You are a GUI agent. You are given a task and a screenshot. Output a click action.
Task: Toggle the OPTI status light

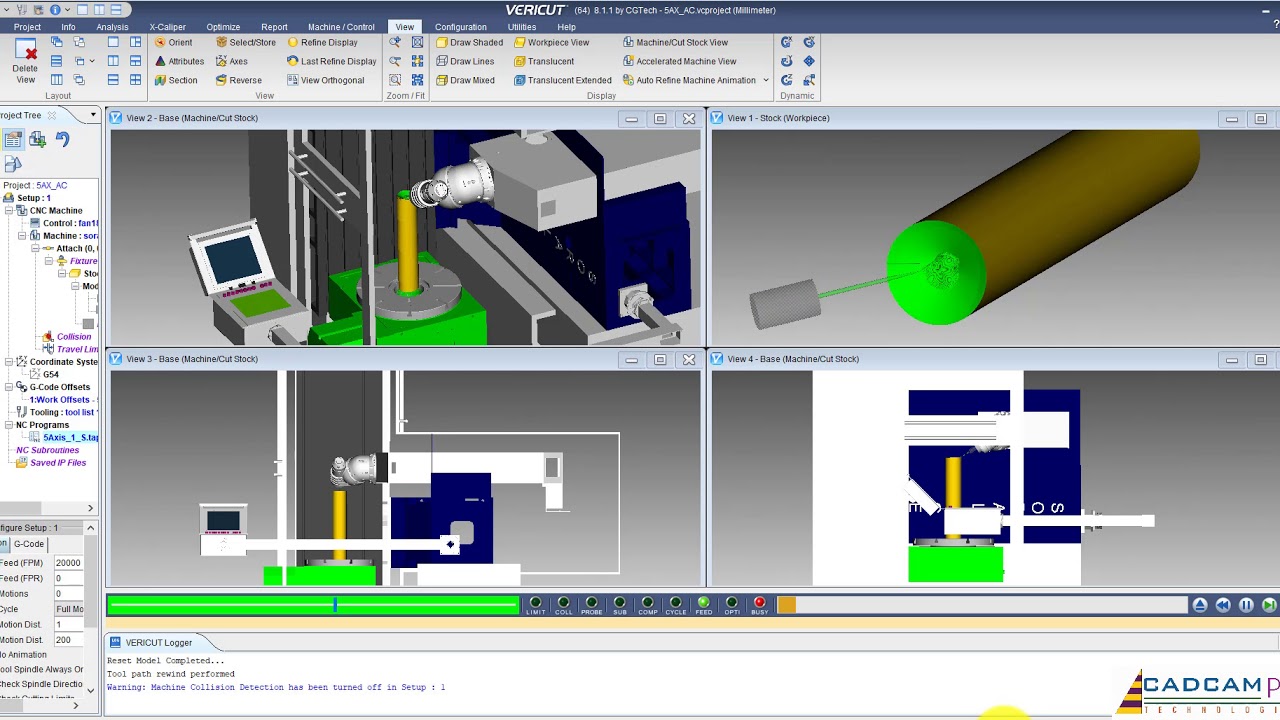coord(731,605)
